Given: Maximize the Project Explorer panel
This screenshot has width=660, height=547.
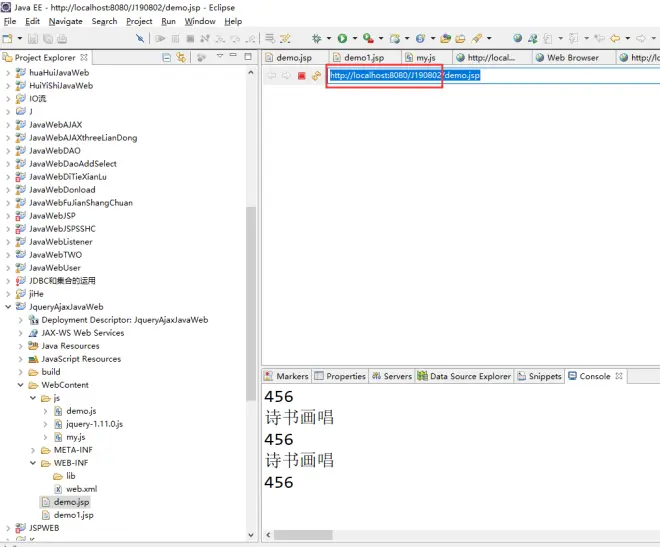Looking at the screenshot, I should click(248, 56).
